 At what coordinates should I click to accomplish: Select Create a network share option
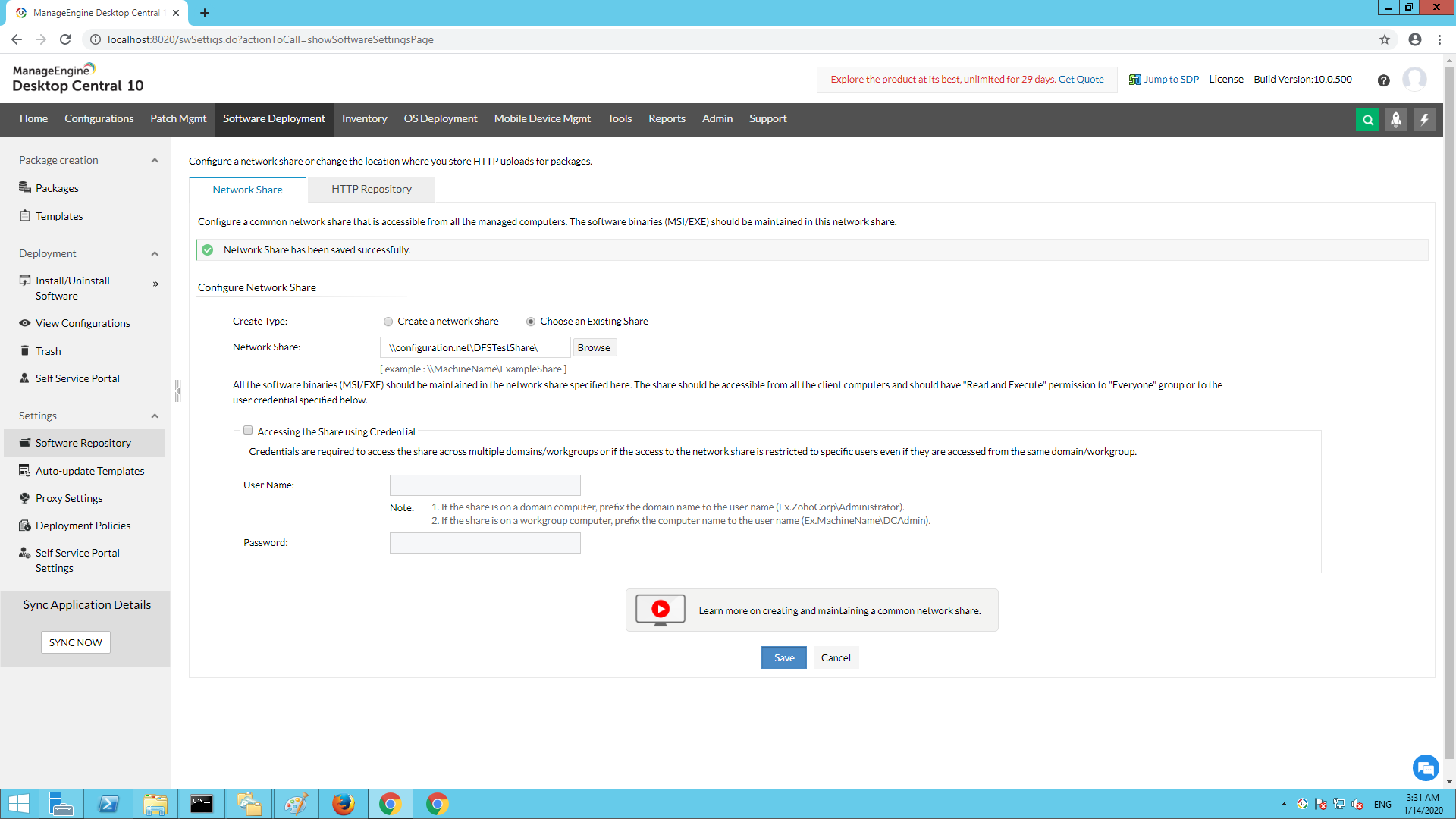[x=388, y=321]
